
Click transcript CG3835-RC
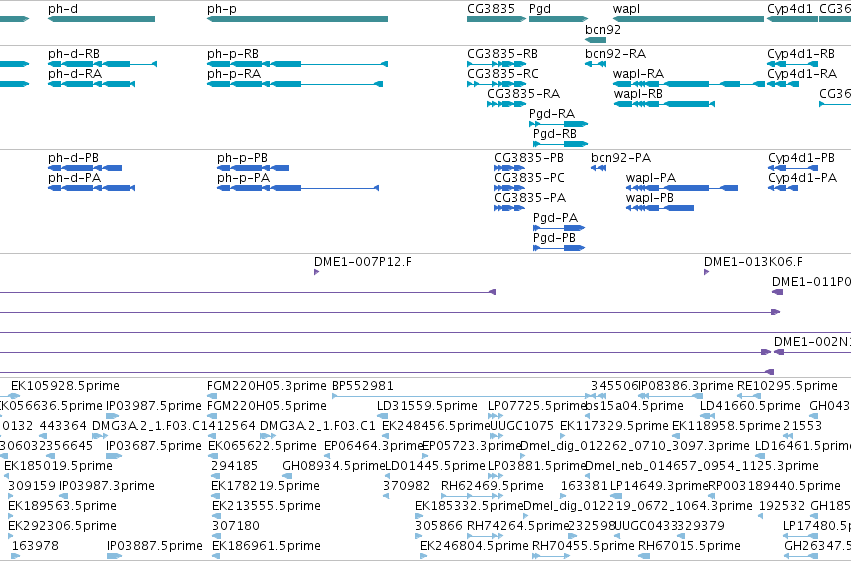pos(503,74)
